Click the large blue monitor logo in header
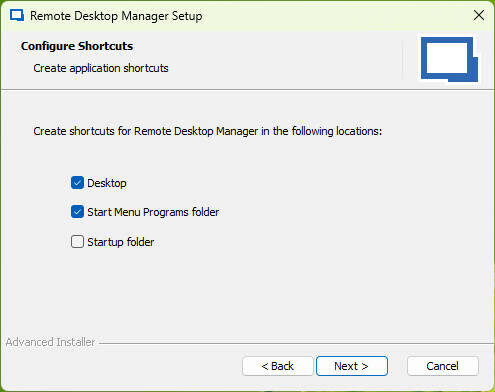The width and height of the screenshot is (495, 392). click(449, 59)
